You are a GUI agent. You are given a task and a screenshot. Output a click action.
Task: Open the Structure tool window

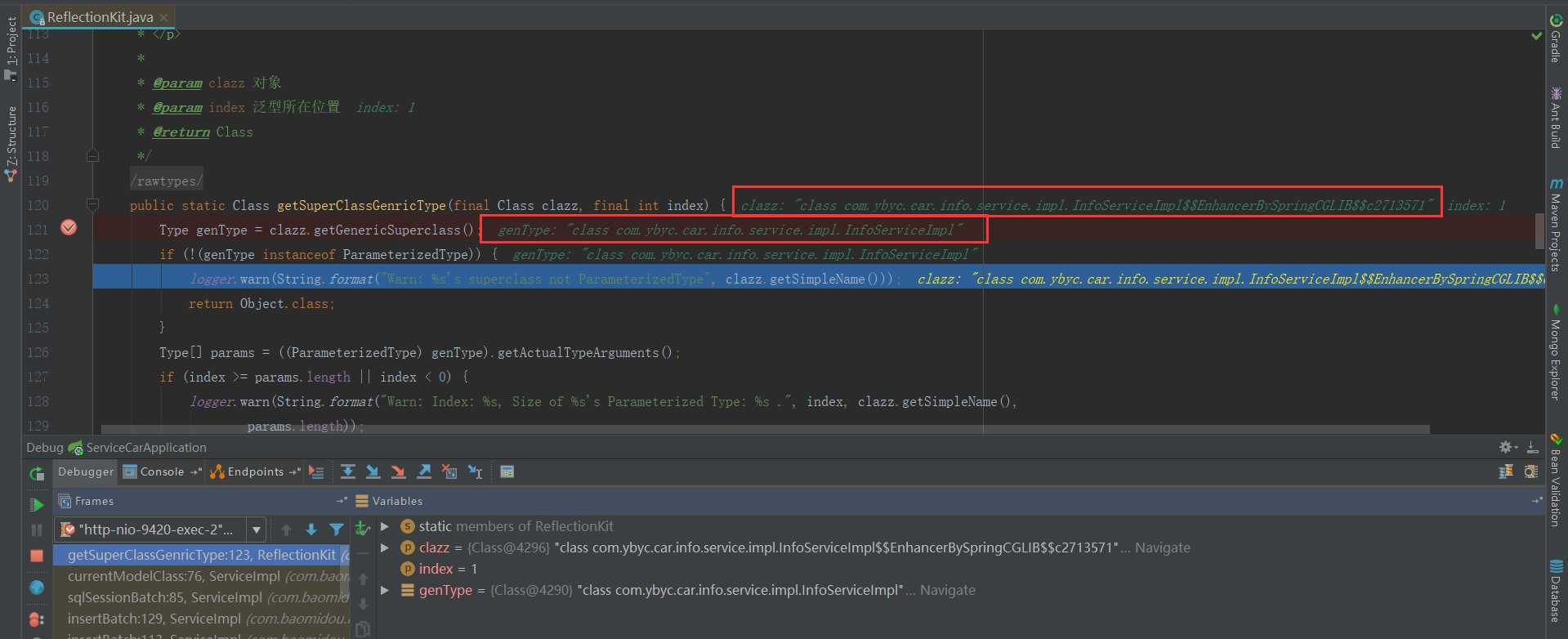coord(11,144)
